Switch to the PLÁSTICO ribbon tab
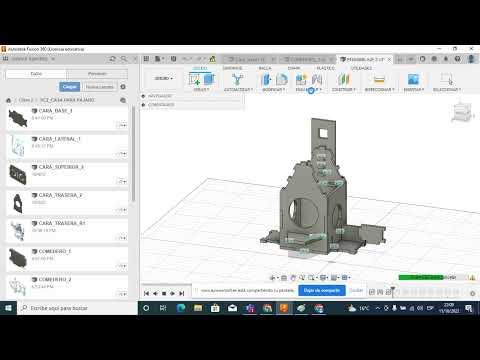 click(325, 68)
